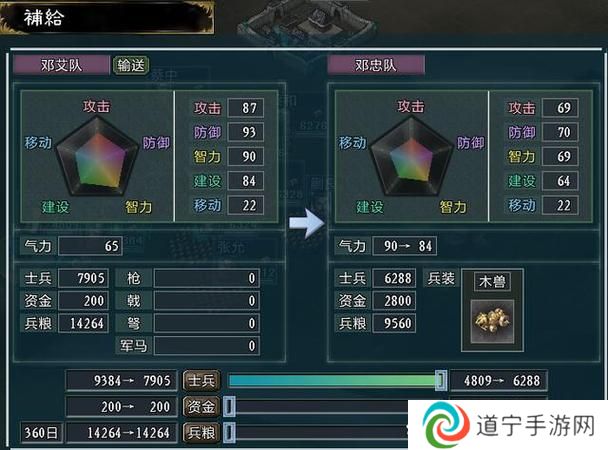
Task: Click the 资金 transfer row button
Action: [201, 407]
